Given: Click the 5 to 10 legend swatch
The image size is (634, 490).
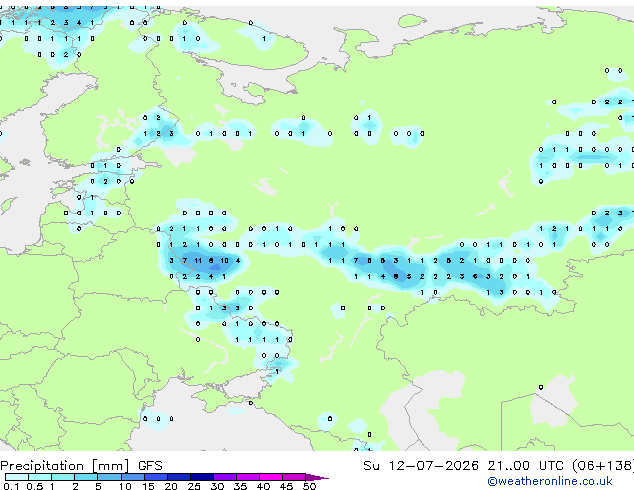Looking at the screenshot, I should pos(109,477).
